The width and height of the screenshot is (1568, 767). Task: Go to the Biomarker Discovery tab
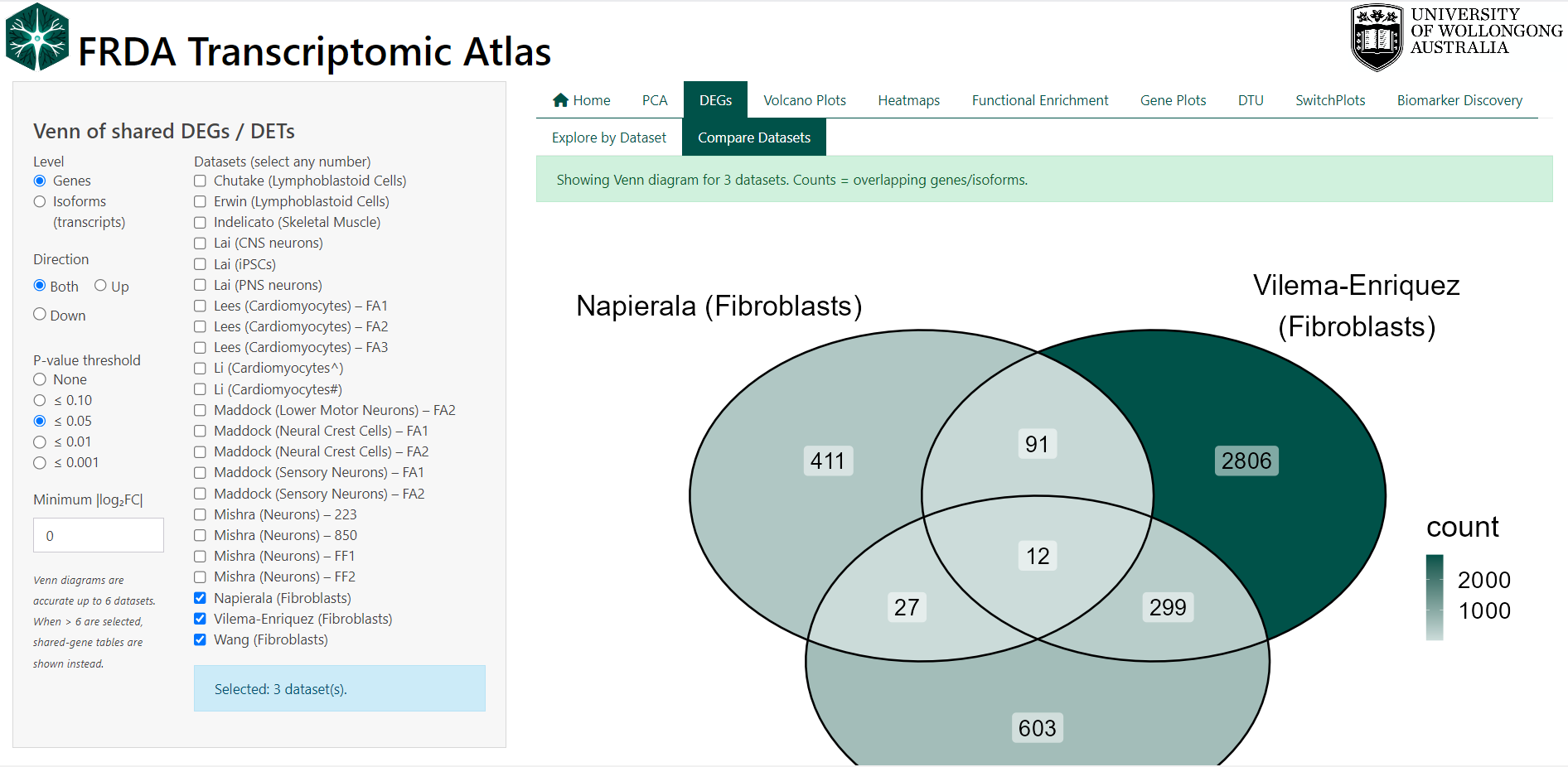[x=1459, y=100]
